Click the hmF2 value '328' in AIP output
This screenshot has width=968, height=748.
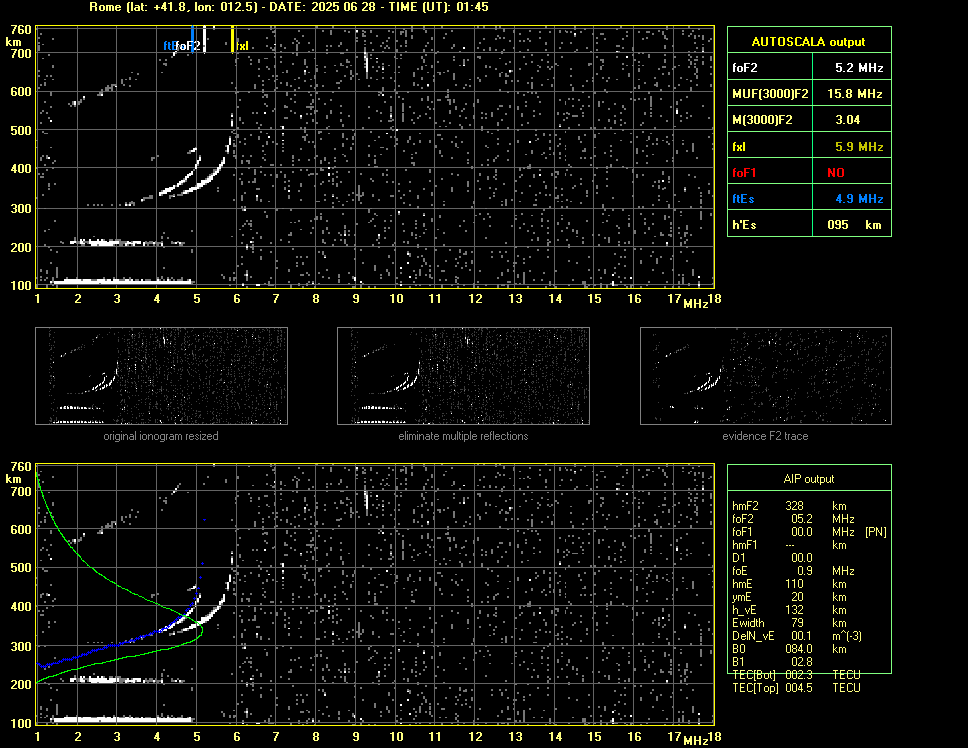pos(794,506)
